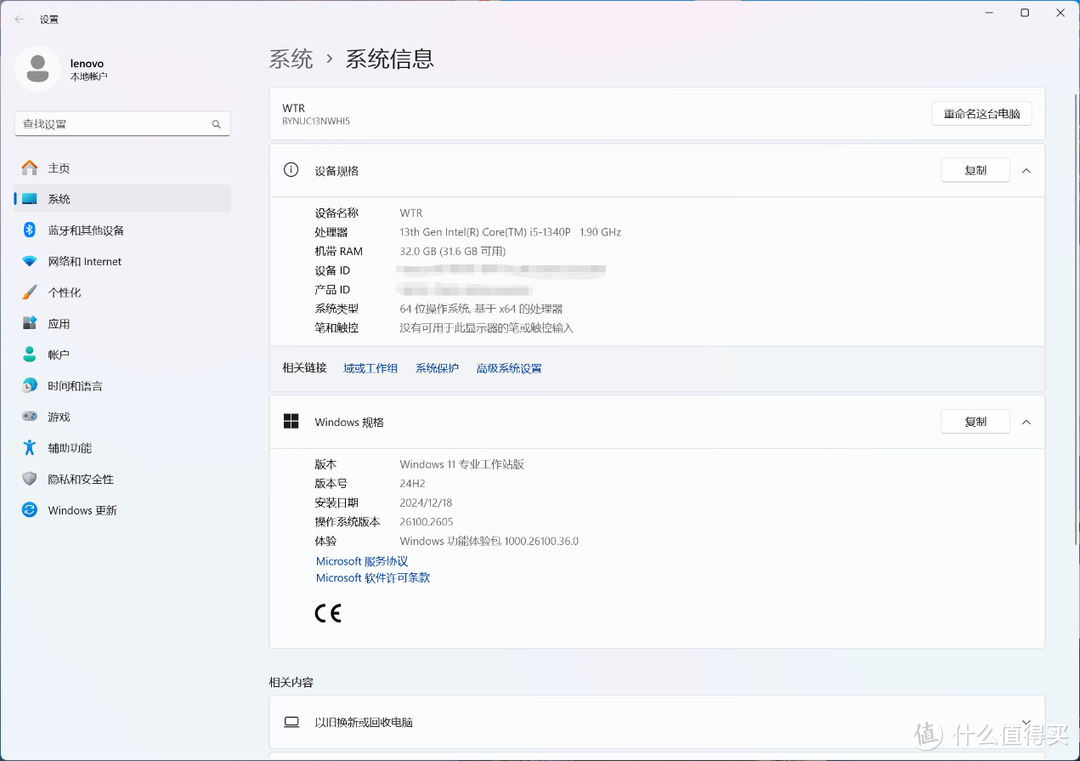The height and width of the screenshot is (761, 1080).
Task: Maximize the Settings window
Action: (1025, 12)
